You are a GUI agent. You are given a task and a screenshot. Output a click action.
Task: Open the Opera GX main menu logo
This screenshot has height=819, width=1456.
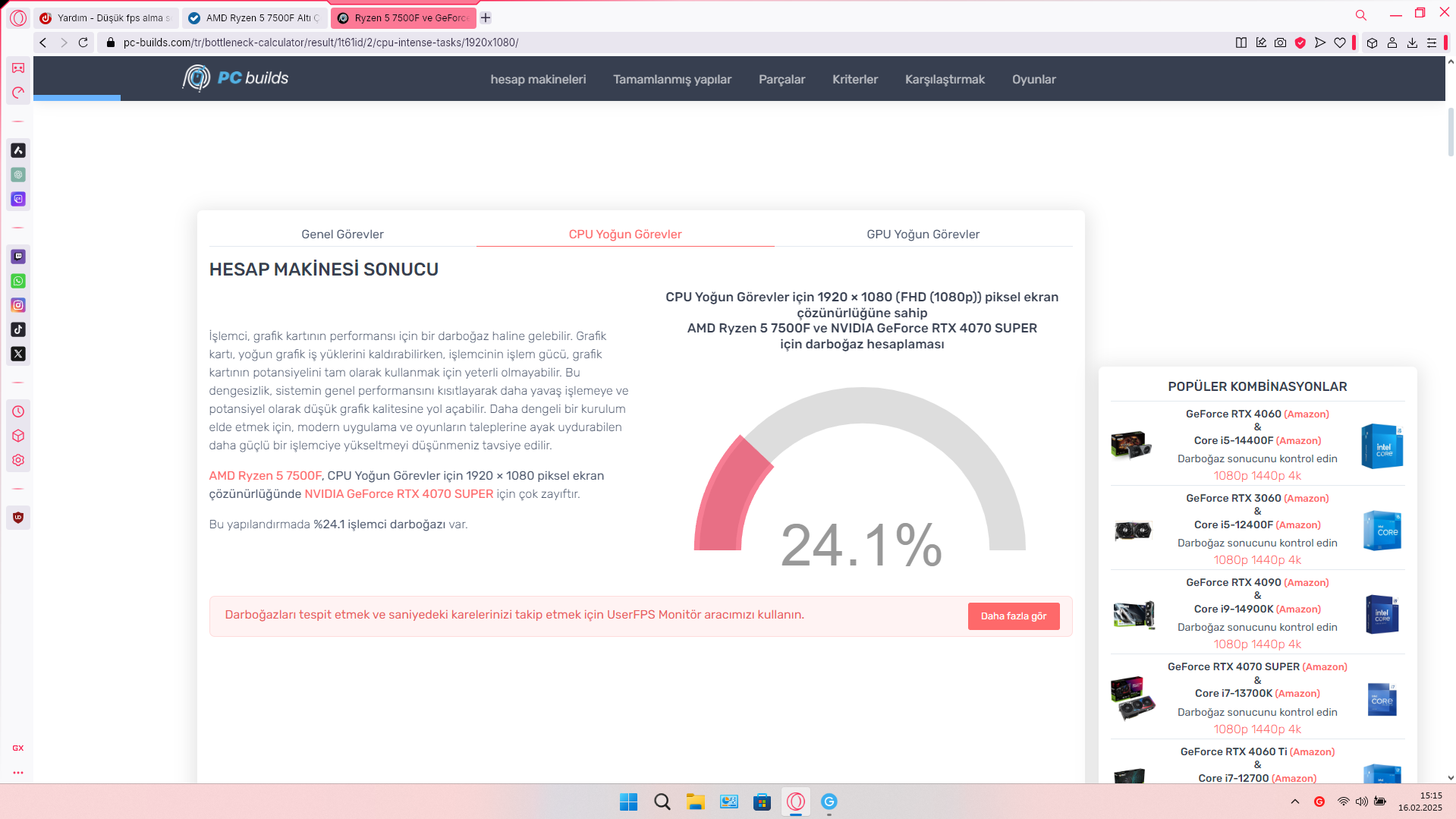[18, 17]
